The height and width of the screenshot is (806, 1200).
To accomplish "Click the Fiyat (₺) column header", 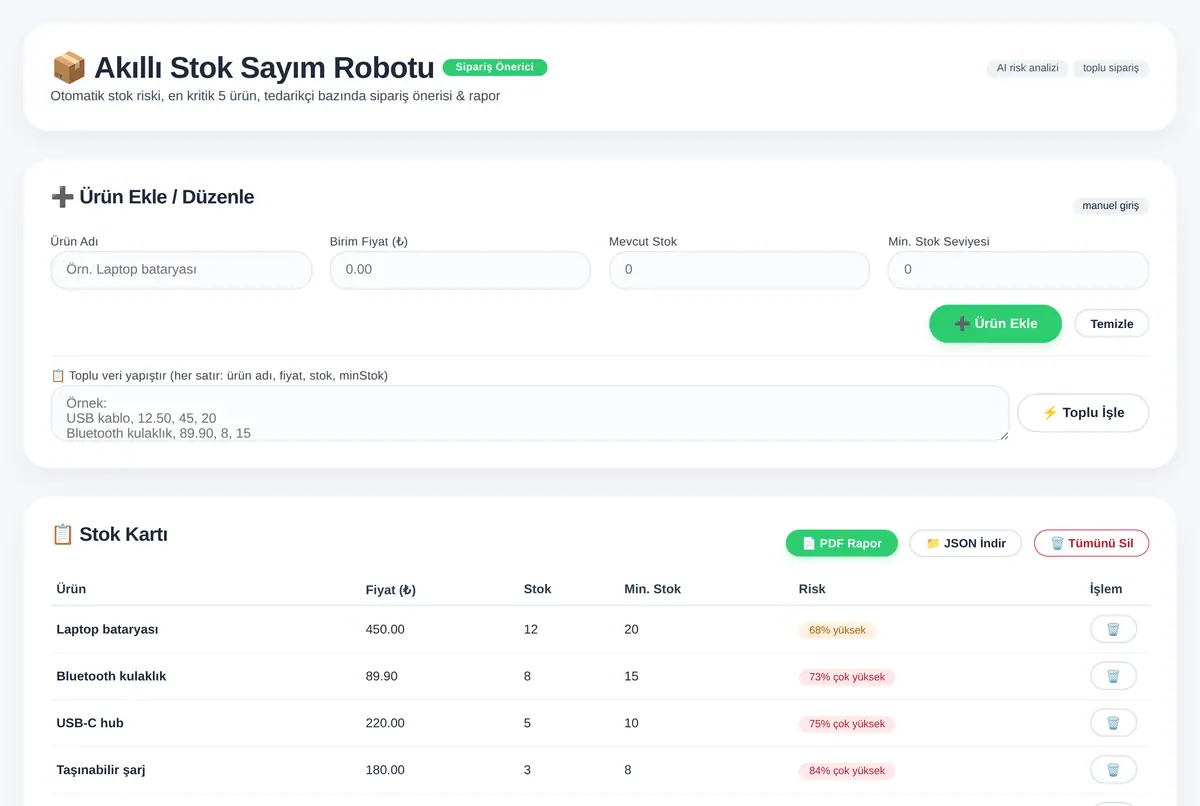I will click(x=391, y=590).
